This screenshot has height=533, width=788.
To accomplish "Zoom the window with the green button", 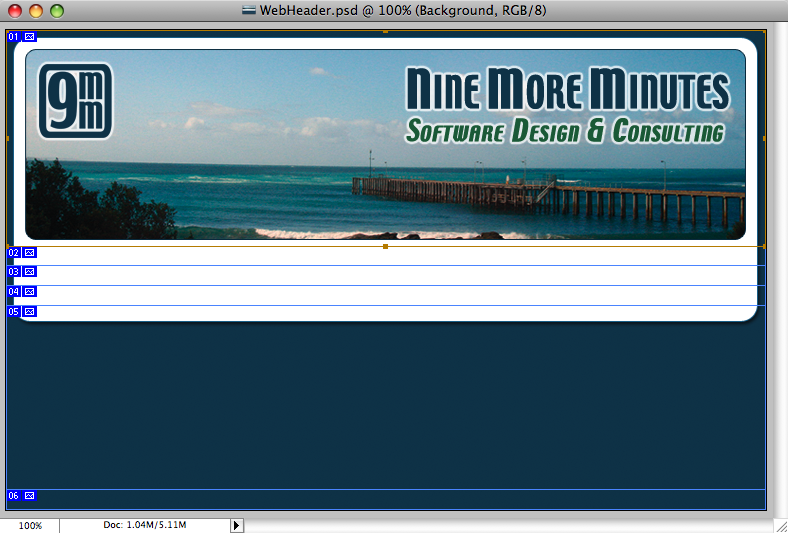I will pyautogui.click(x=57, y=11).
